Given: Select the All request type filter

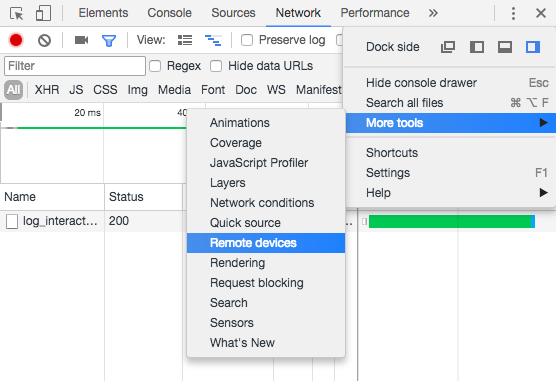Looking at the screenshot, I should (x=13, y=90).
